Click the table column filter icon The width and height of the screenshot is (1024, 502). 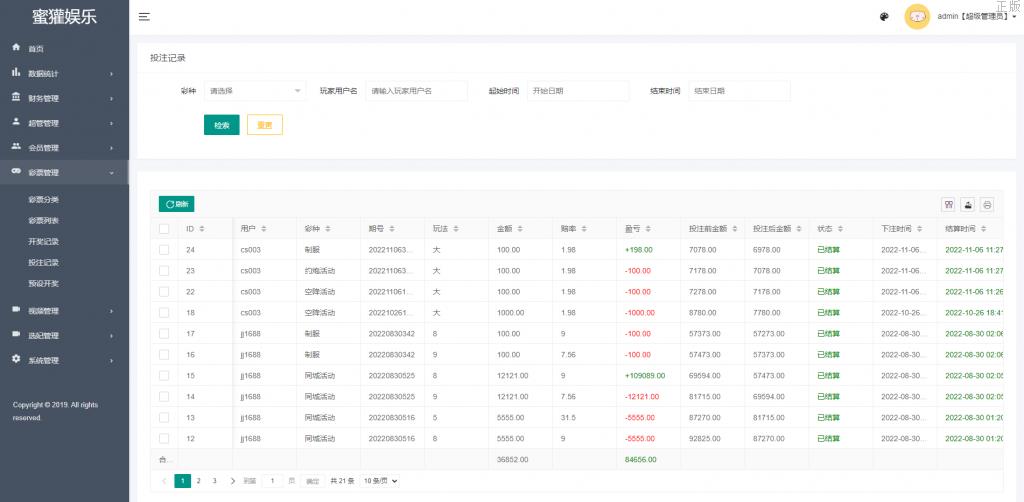948,204
